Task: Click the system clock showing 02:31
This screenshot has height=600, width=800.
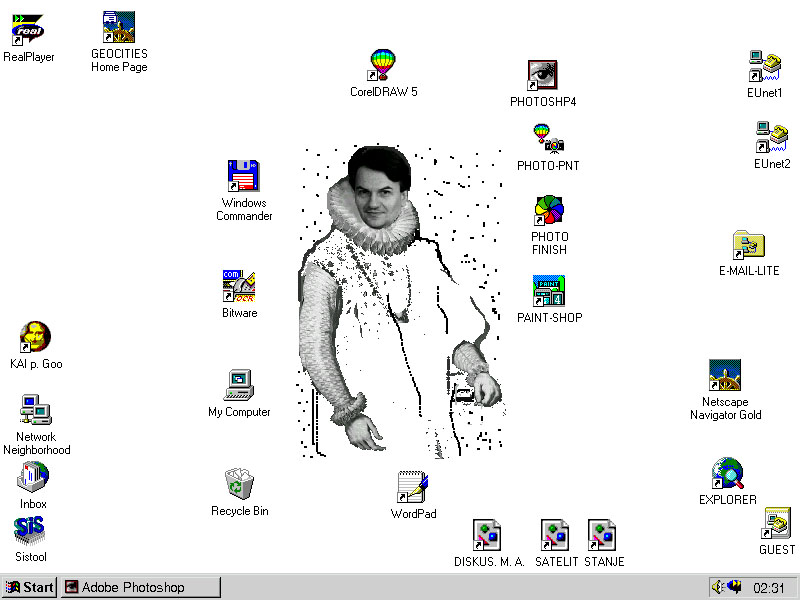Action: click(768, 588)
